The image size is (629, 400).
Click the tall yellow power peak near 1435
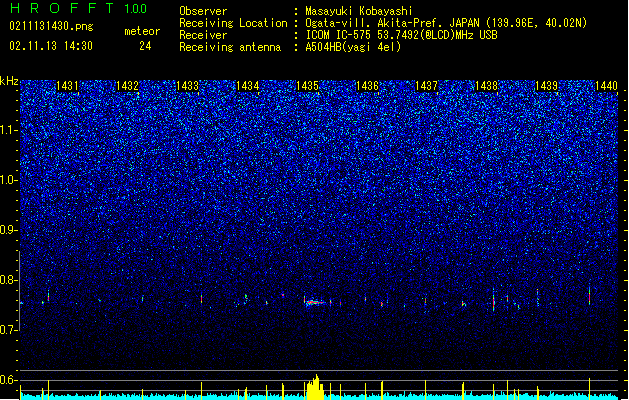315,388
